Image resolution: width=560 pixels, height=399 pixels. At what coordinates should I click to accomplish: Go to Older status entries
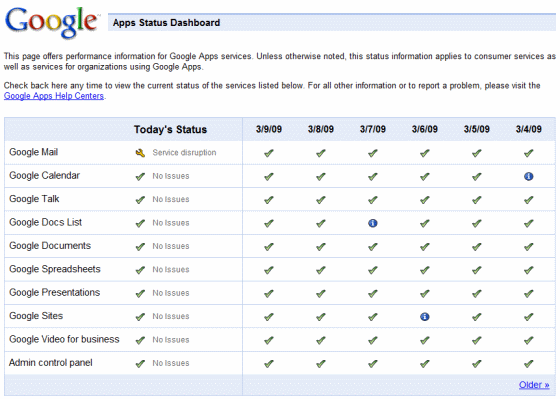(534, 385)
